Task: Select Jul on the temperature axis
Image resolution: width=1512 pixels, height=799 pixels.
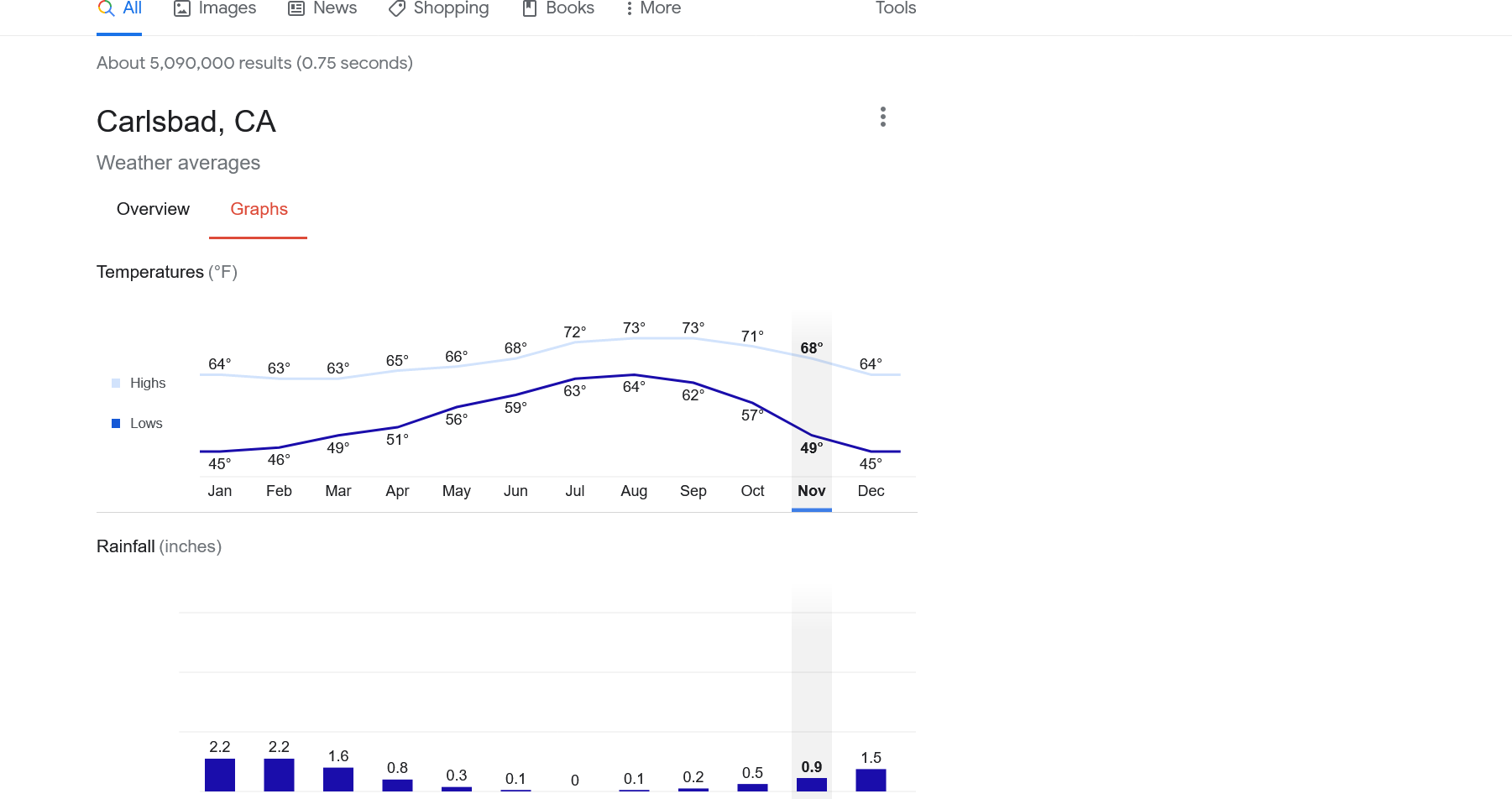Action: click(x=575, y=491)
